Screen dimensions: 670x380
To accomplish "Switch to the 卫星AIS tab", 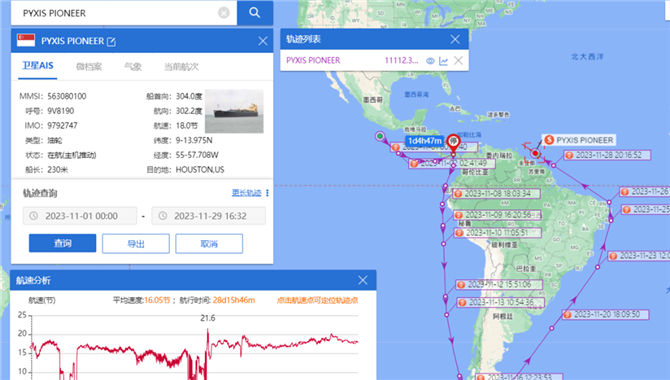I will coord(38,66).
